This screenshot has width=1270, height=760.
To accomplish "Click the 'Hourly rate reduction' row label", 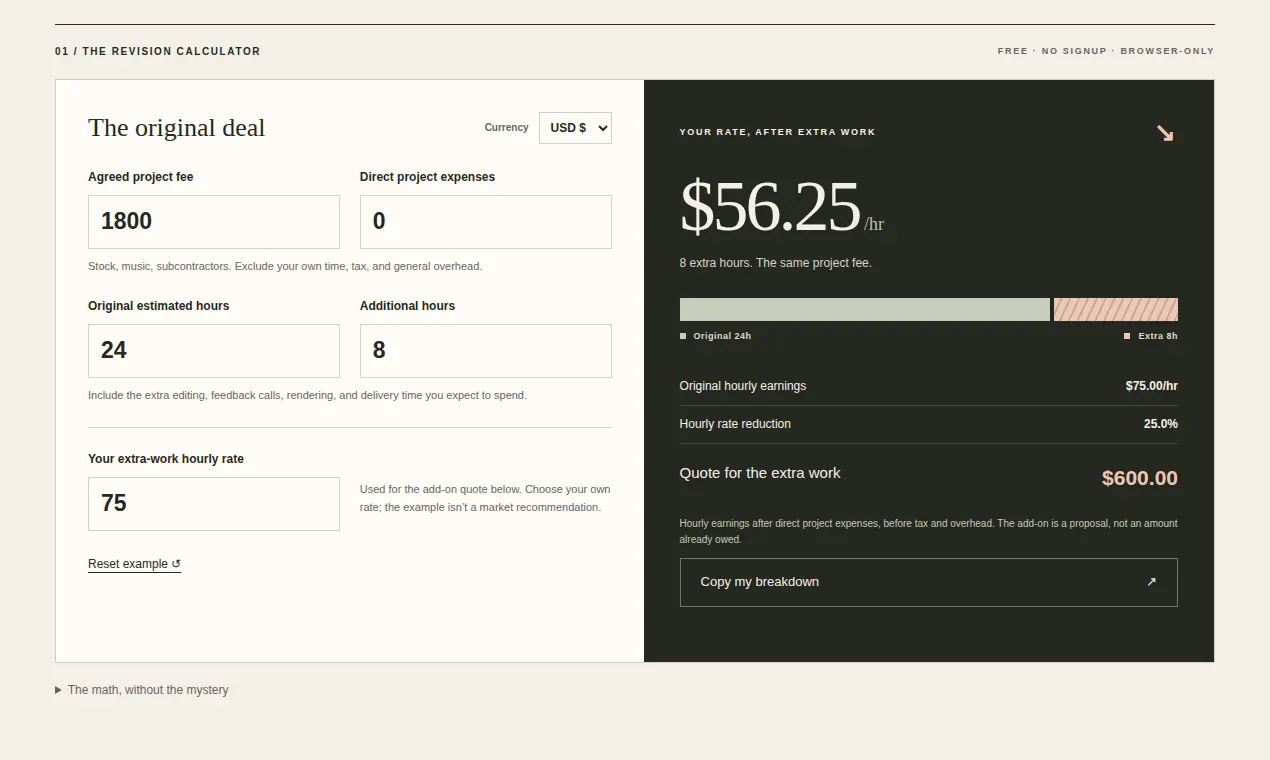I will [735, 424].
